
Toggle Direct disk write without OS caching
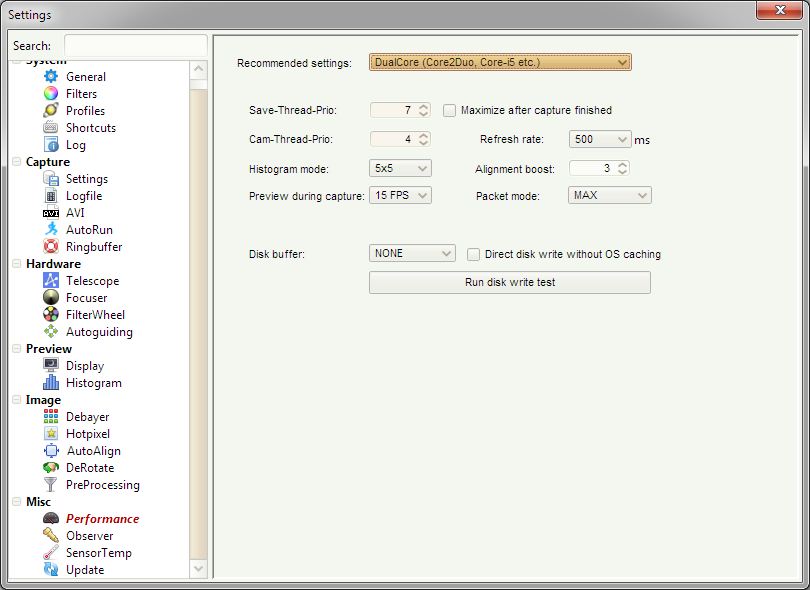click(x=473, y=254)
